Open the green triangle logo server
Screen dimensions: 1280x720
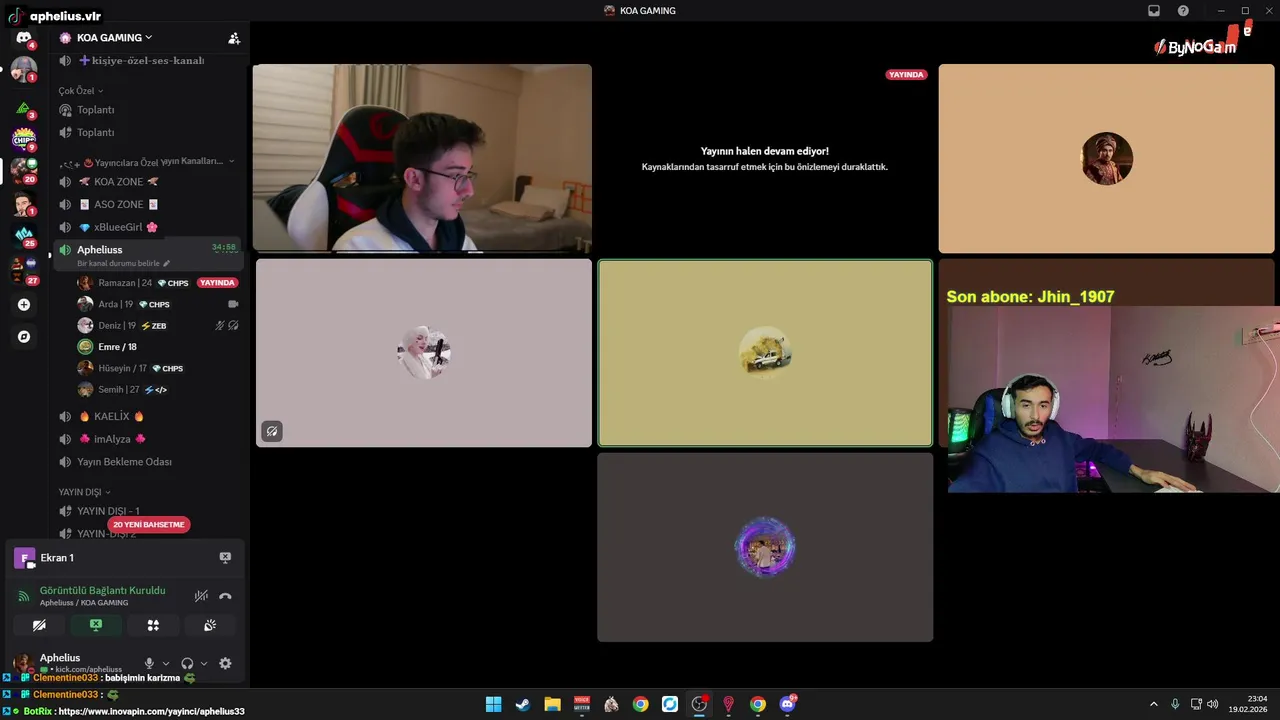[24, 107]
